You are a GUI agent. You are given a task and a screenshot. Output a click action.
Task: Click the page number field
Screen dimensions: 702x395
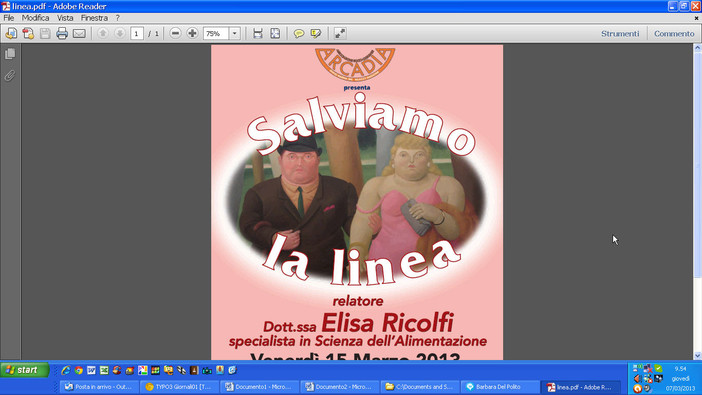tap(137, 34)
